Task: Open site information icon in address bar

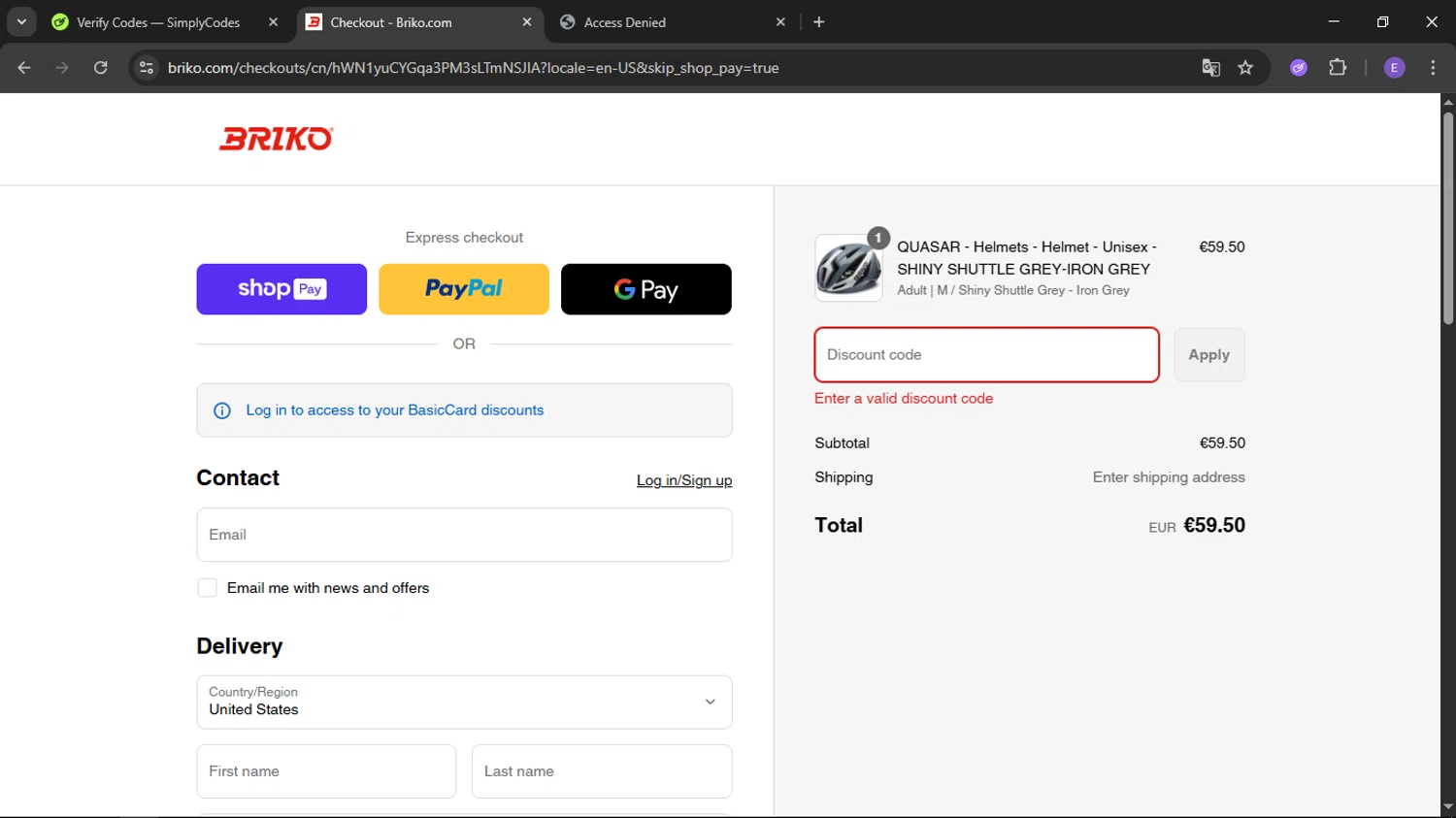Action: pos(147,68)
